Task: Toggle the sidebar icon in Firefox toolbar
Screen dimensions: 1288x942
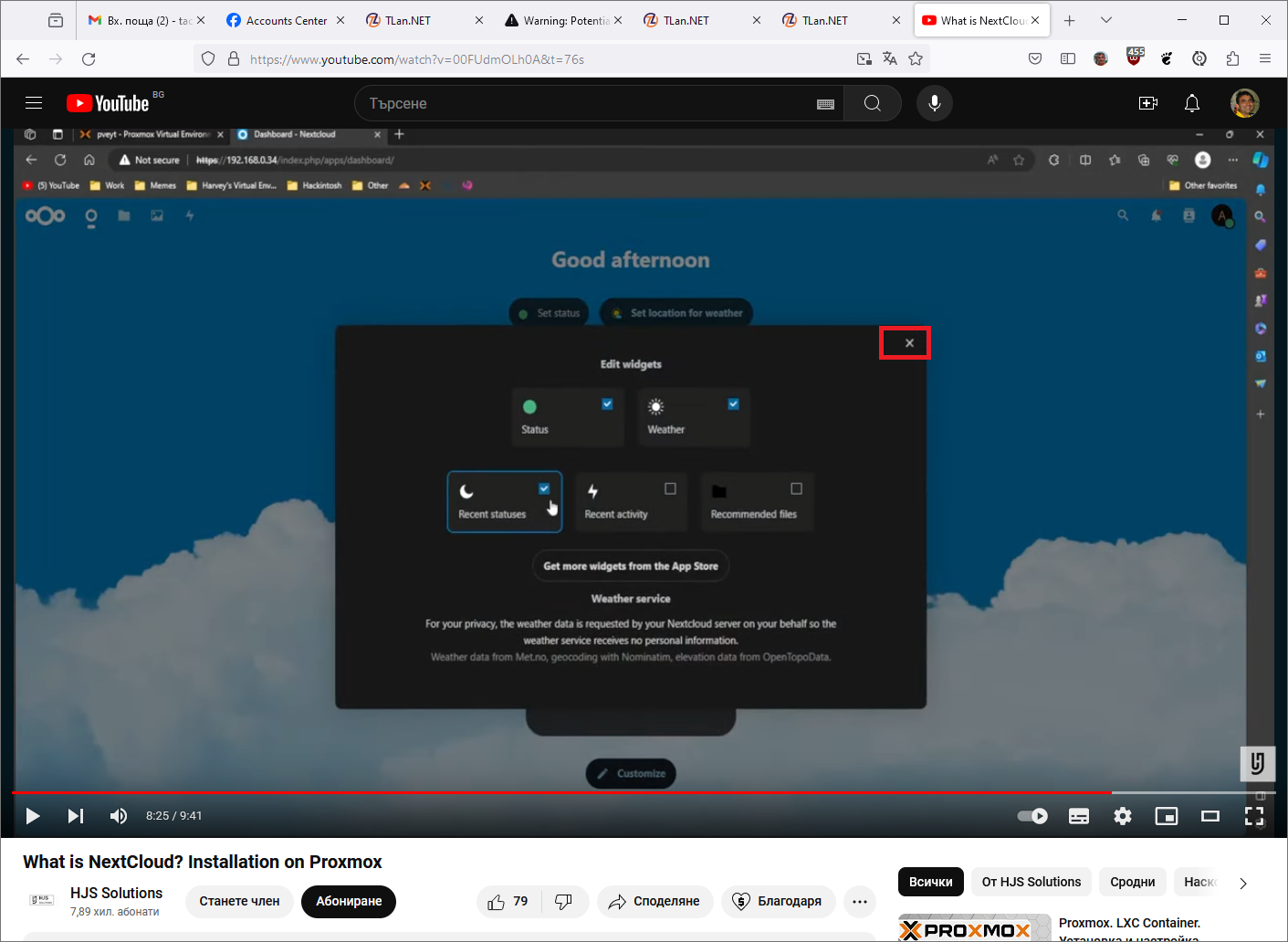Action: pos(1068,58)
